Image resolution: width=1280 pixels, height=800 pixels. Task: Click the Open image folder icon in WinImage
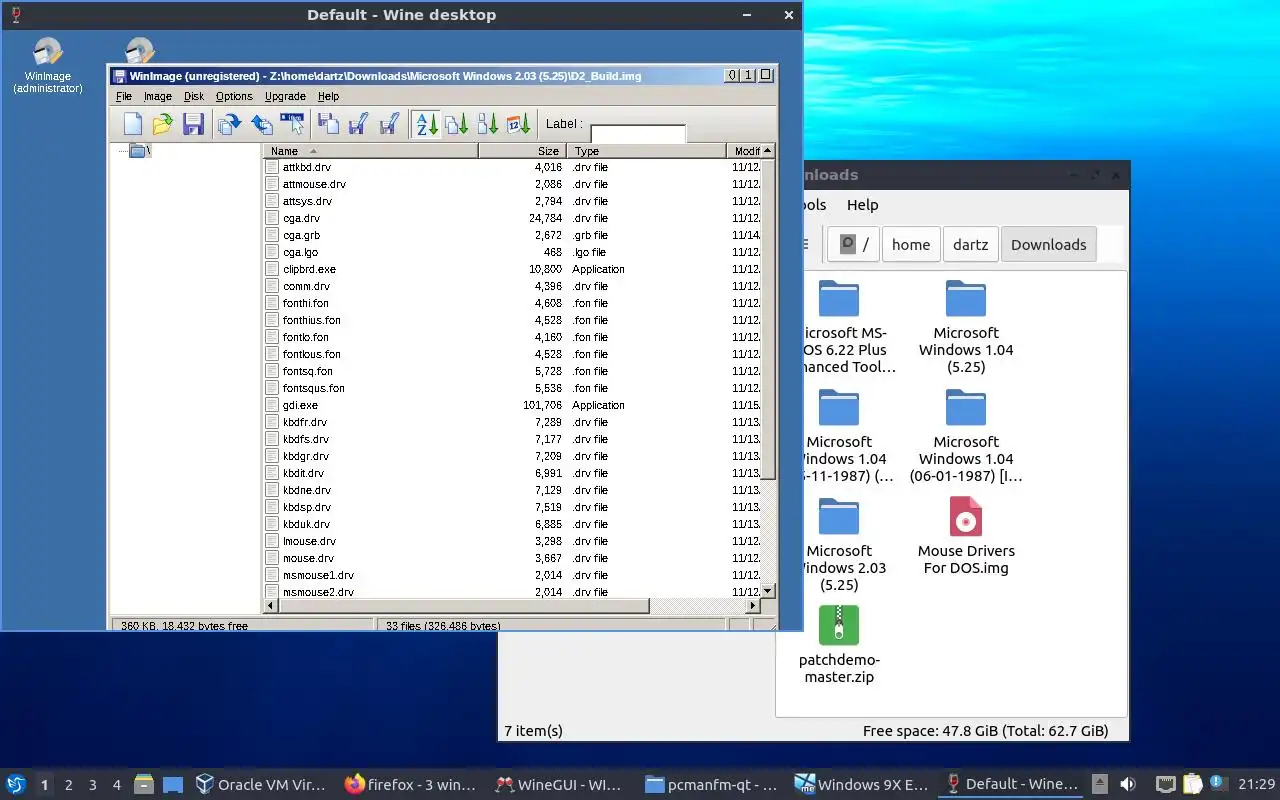pyautogui.click(x=163, y=124)
